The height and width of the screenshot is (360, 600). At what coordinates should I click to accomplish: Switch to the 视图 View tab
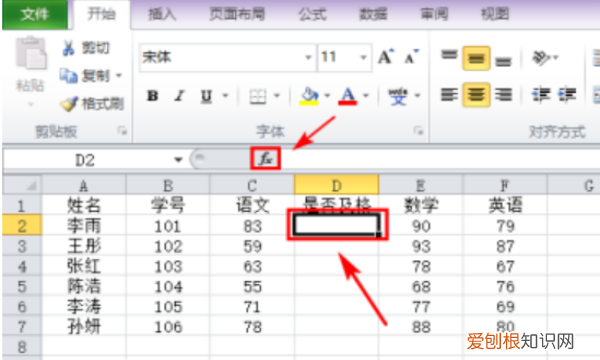[x=495, y=15]
